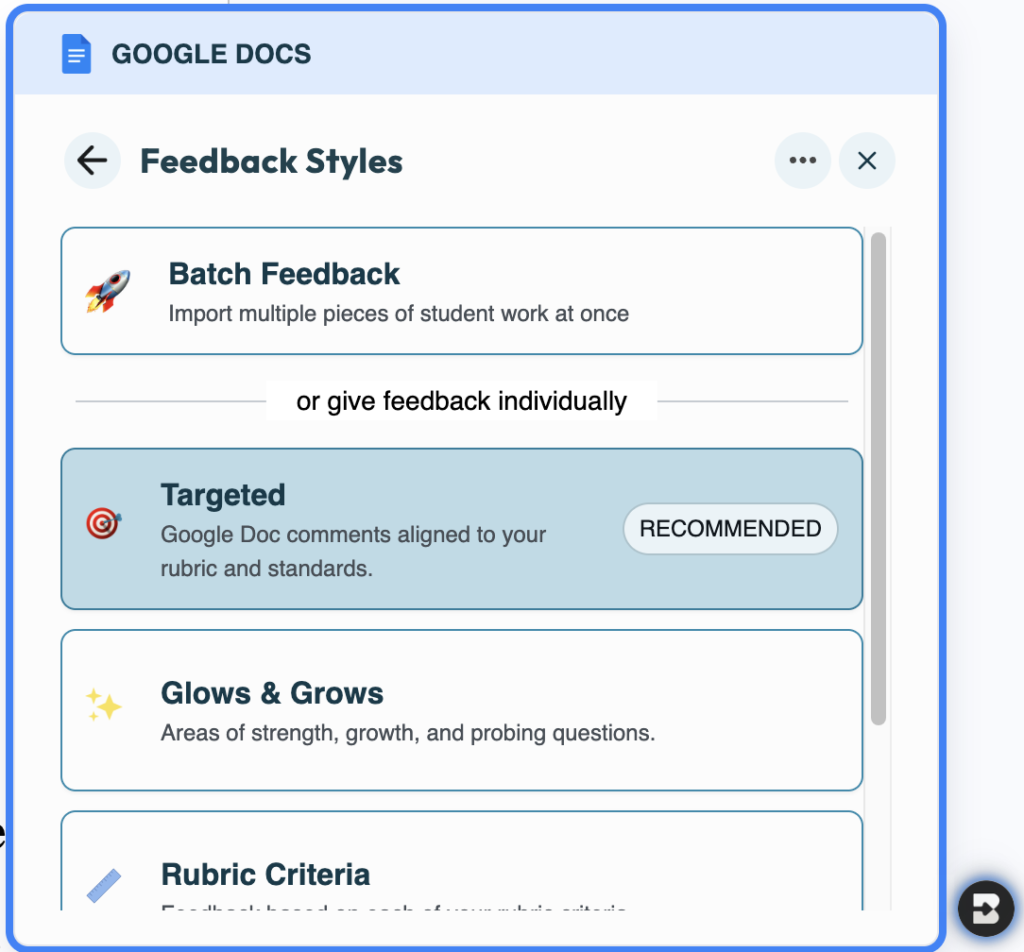Click the Google Docs document icon

click(76, 53)
